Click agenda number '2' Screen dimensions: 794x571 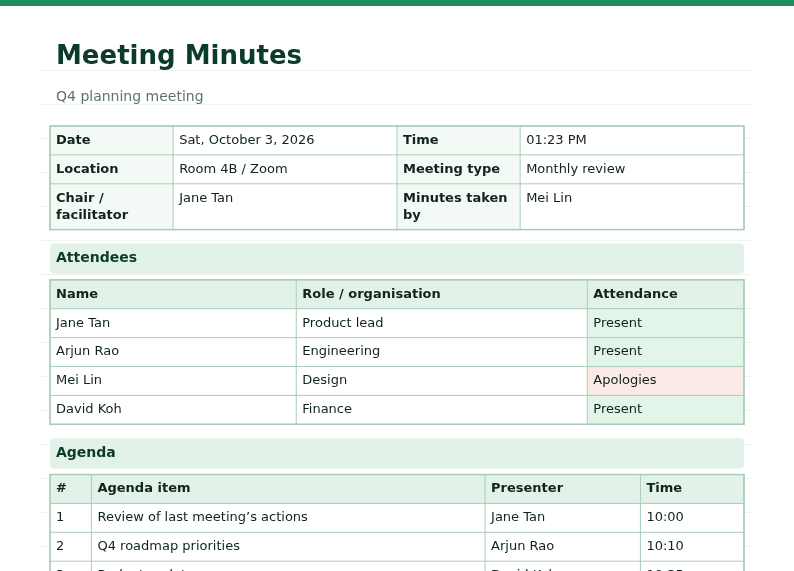(71, 546)
